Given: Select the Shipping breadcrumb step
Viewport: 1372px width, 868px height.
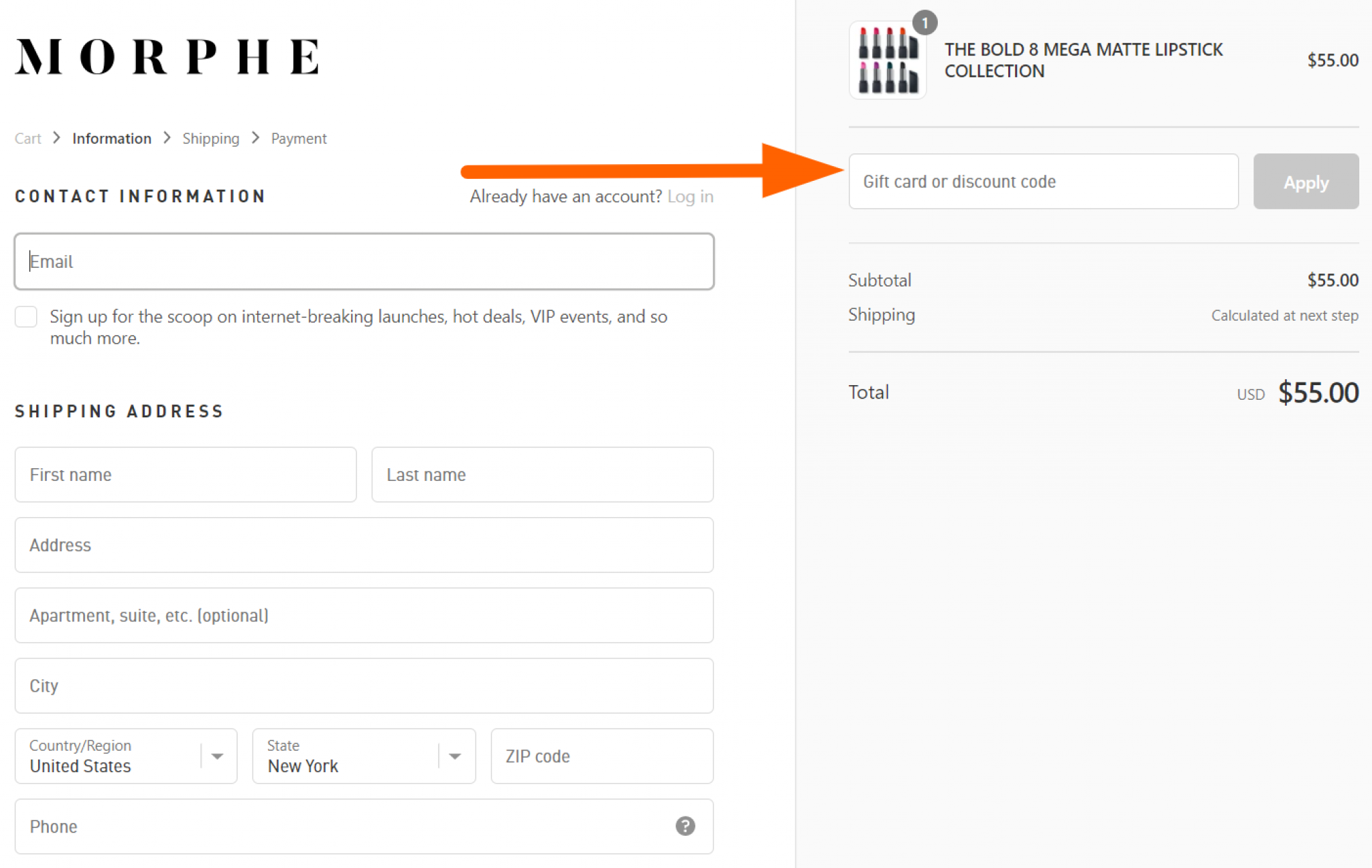Looking at the screenshot, I should coord(211,139).
